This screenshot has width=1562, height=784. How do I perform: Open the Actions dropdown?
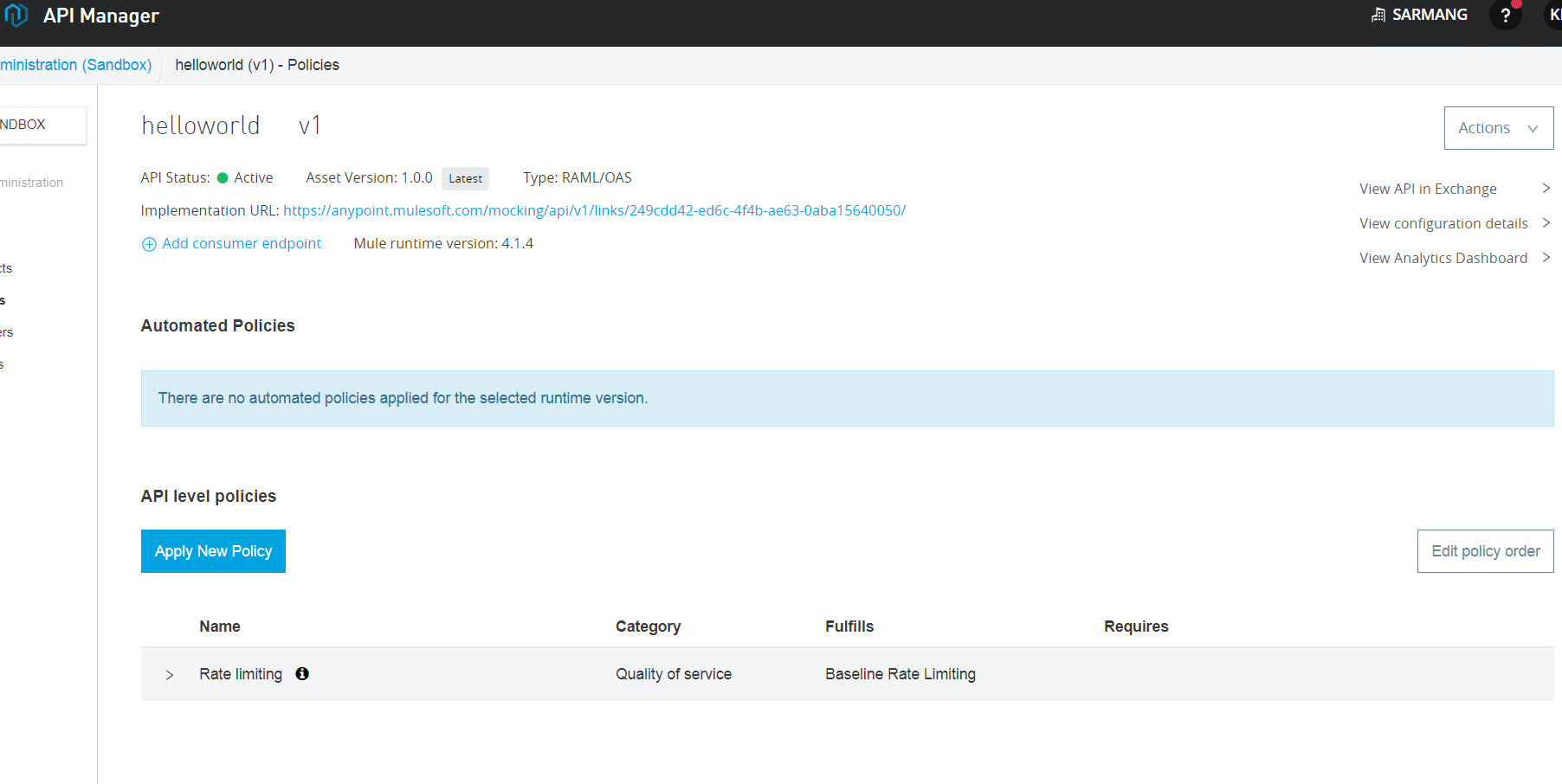click(1498, 128)
